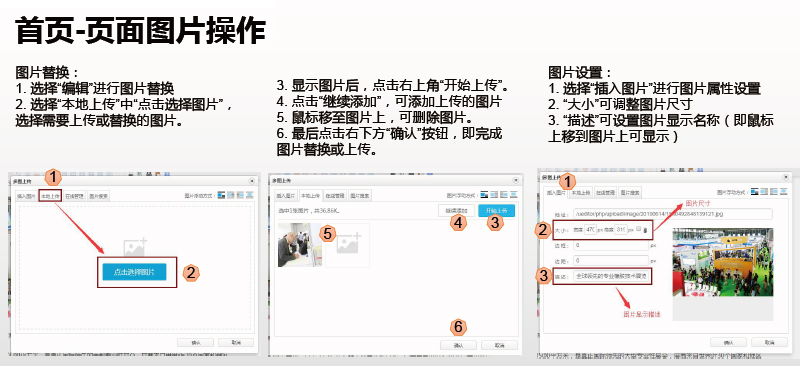Image resolution: width=800 pixels, height=366 pixels.
Task: Open 插入图片 tab in image settings dialog
Action: [556, 192]
